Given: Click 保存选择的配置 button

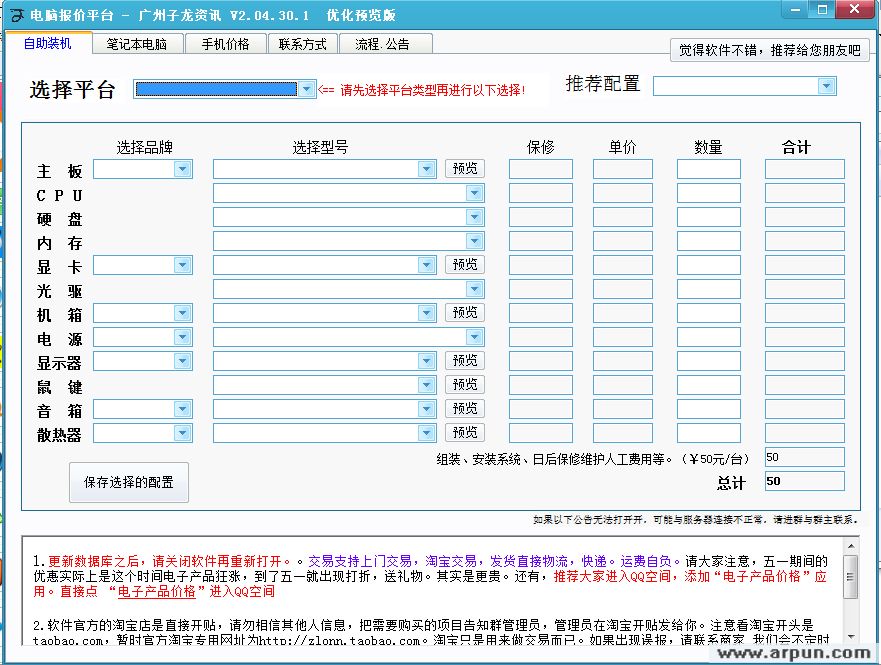Looking at the screenshot, I should [x=129, y=482].
